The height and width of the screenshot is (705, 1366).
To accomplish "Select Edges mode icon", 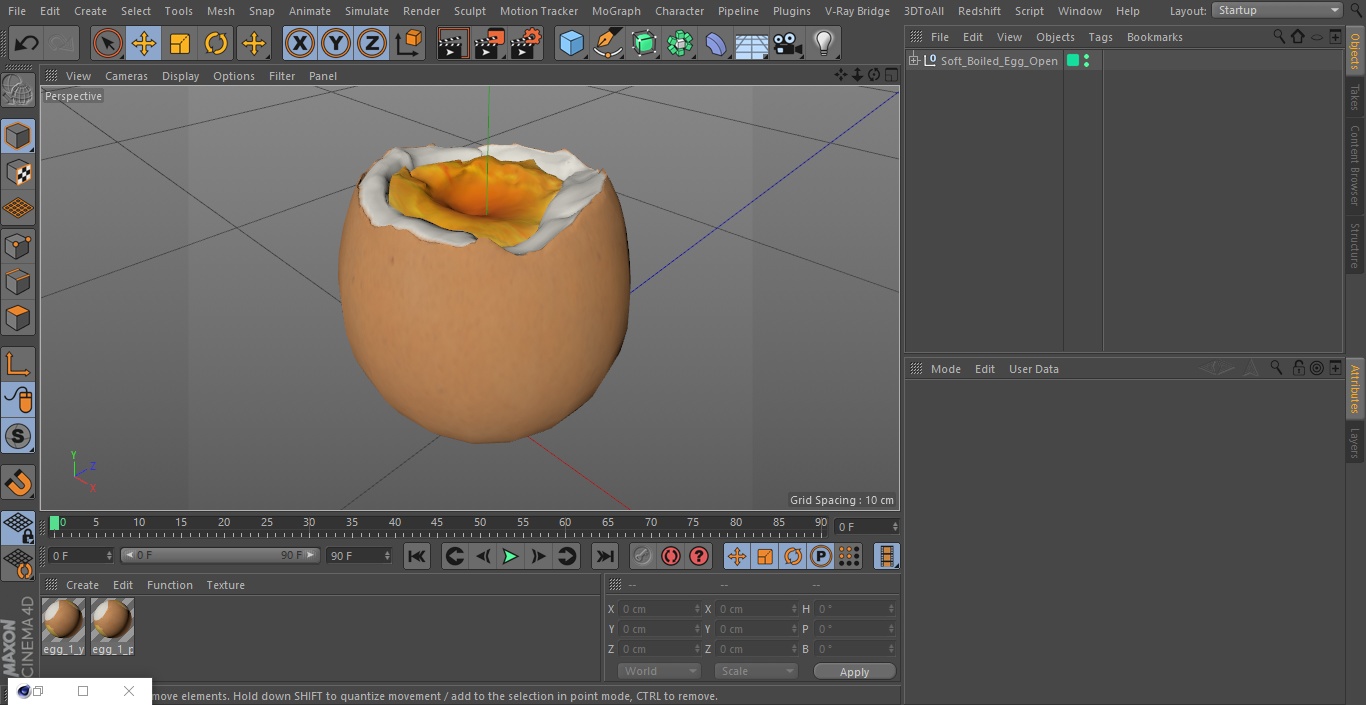I will click(x=18, y=281).
